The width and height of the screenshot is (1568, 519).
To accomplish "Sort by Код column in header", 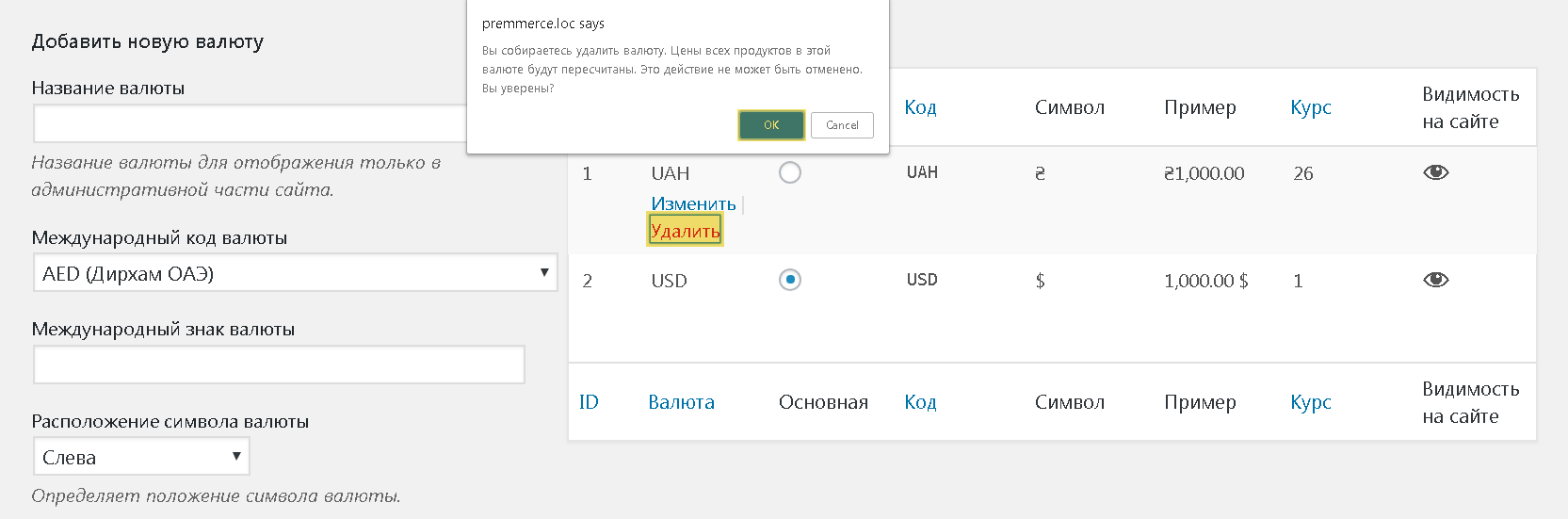I will point(920,107).
